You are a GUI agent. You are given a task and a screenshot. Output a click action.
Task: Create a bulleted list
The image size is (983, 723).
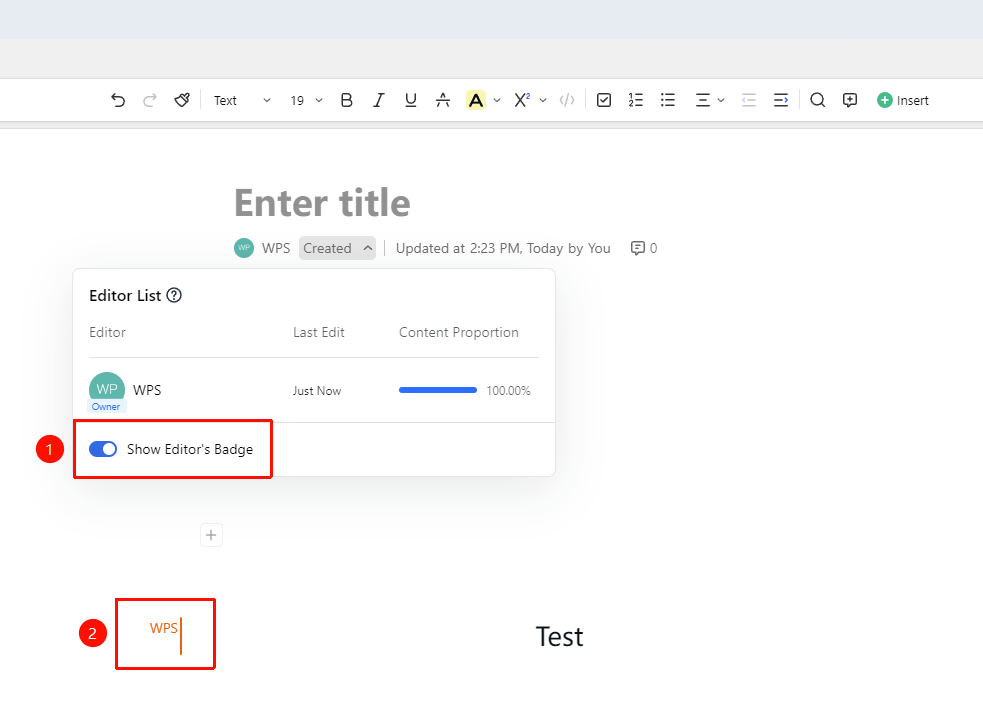[x=668, y=100]
